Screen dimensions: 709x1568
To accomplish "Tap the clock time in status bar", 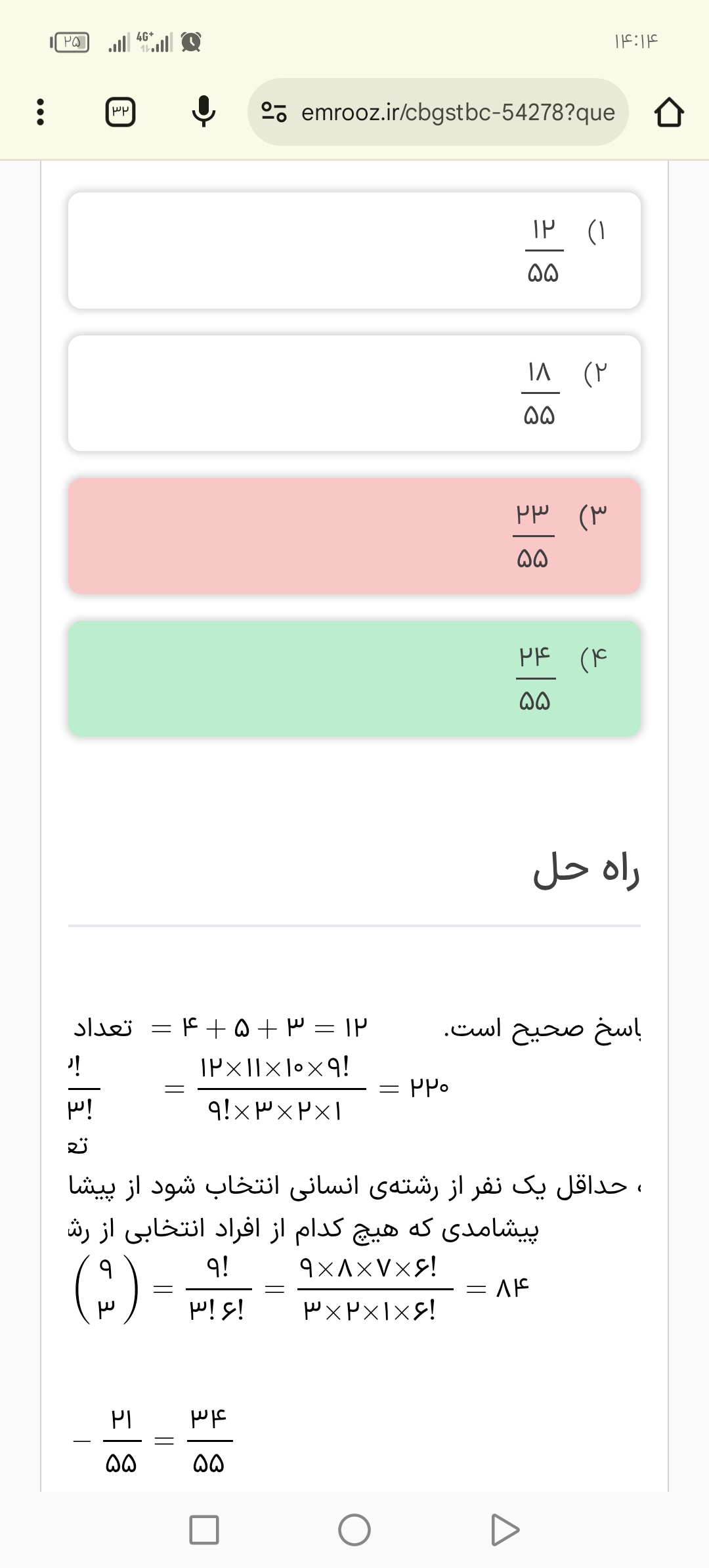I will coord(635,42).
